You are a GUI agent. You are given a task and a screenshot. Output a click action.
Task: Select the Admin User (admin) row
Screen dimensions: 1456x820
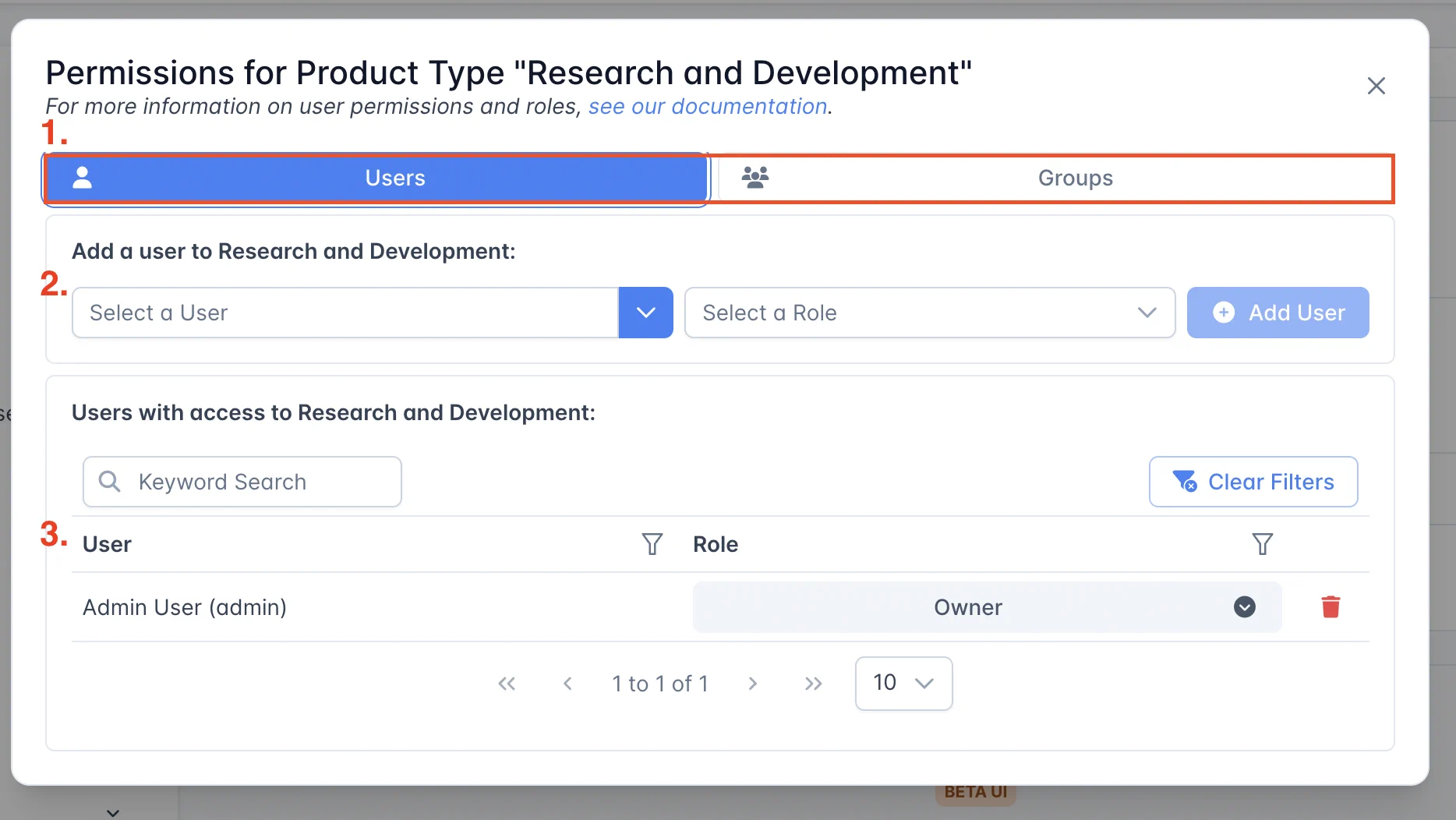[x=185, y=607]
